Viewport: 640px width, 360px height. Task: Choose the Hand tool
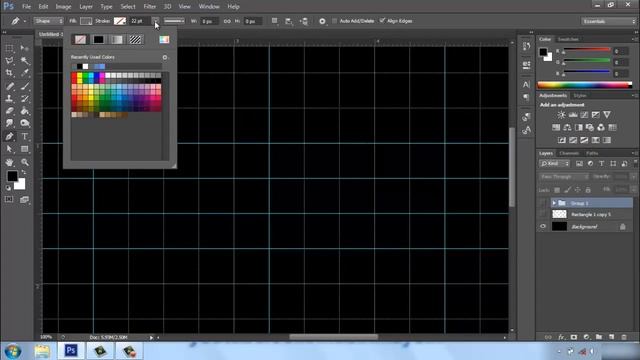tap(9, 162)
